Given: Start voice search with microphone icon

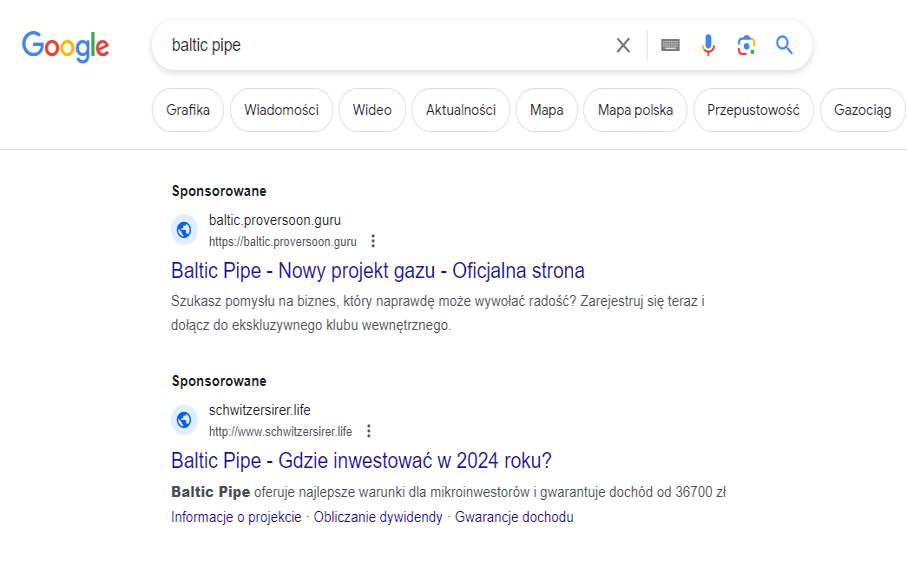Looking at the screenshot, I should [708, 45].
